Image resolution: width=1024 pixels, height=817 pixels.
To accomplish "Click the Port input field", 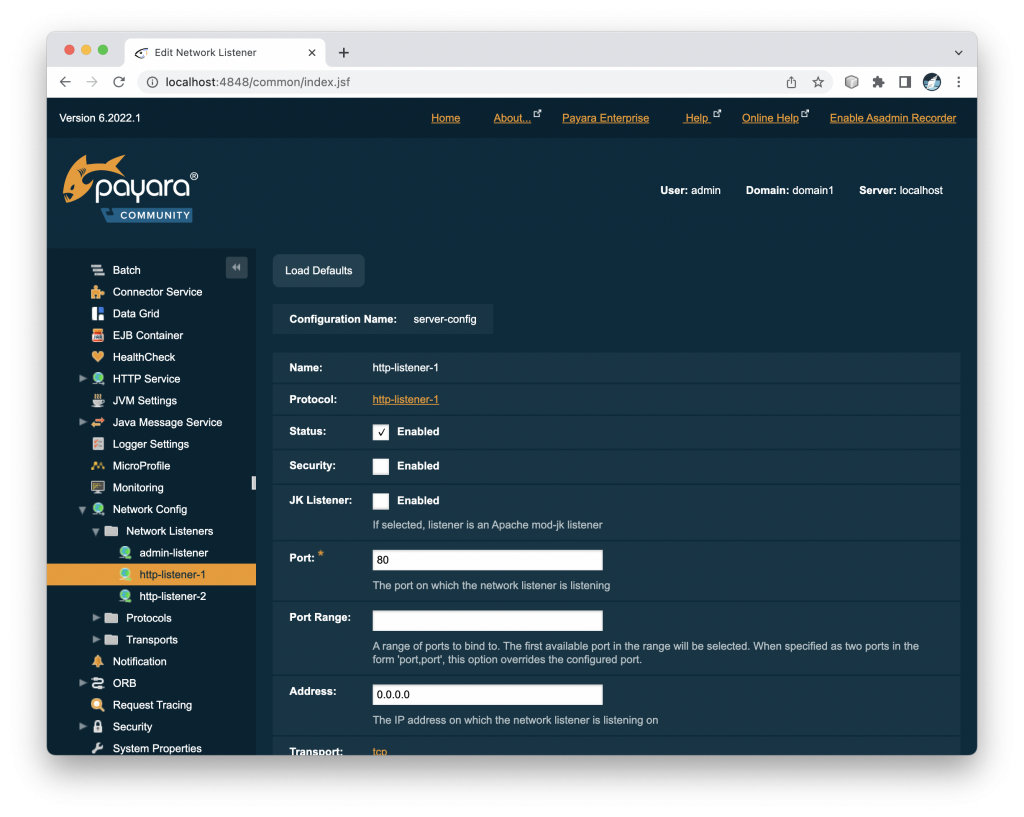I will [x=487, y=560].
